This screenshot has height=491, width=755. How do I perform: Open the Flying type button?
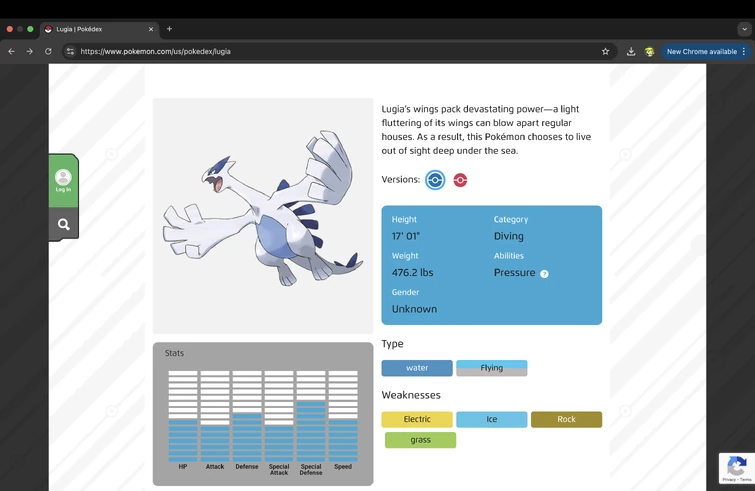(492, 368)
